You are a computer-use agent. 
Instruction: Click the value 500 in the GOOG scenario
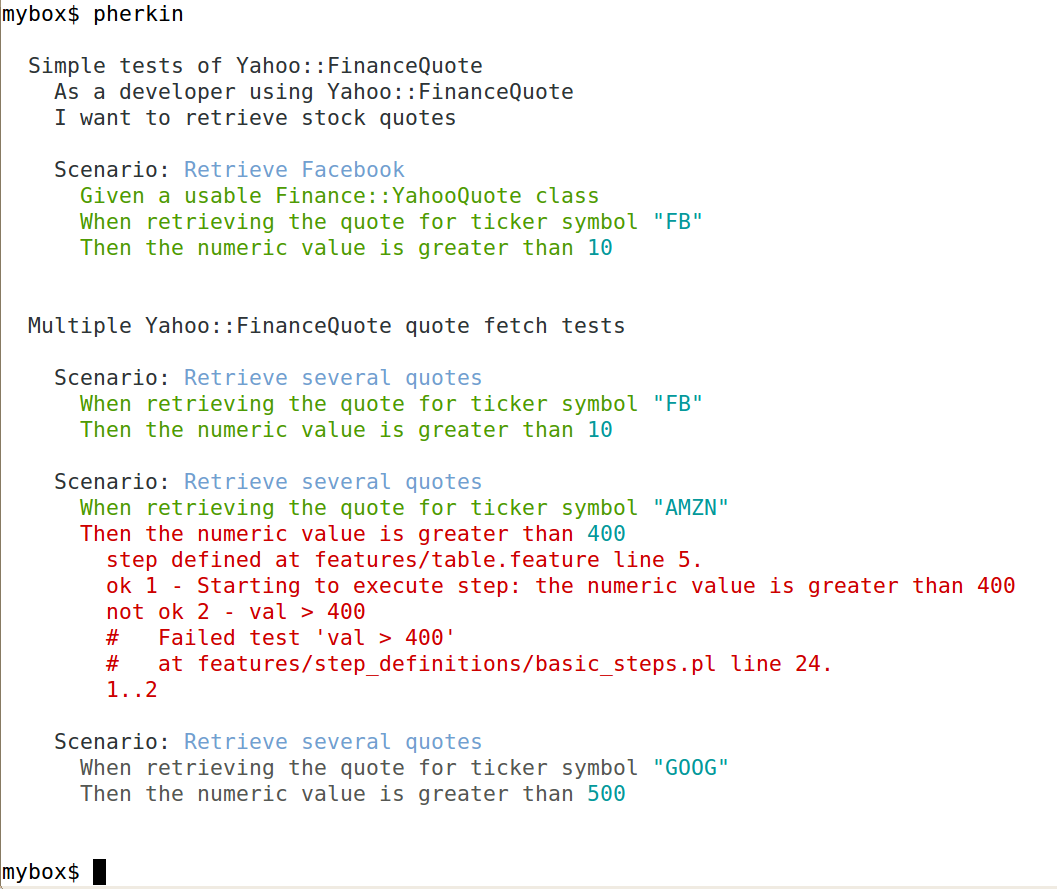pos(606,794)
